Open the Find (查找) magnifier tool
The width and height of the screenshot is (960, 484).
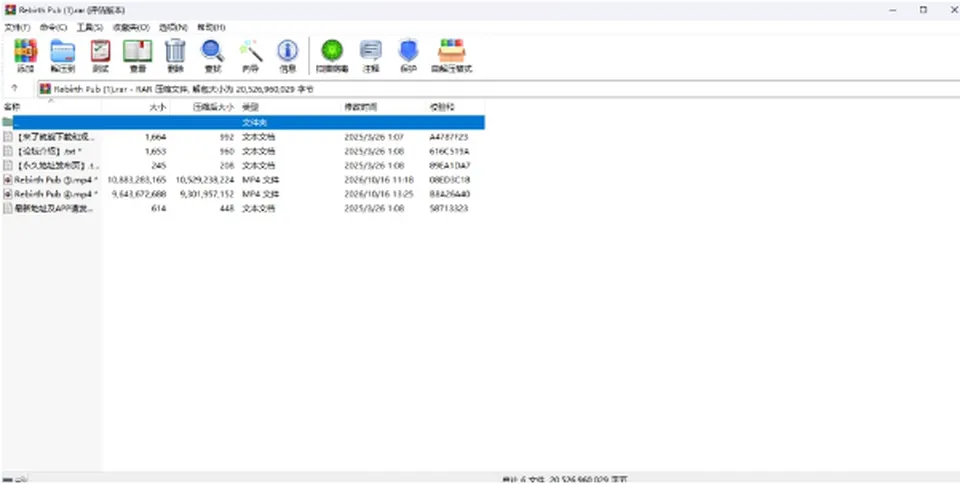coord(212,56)
